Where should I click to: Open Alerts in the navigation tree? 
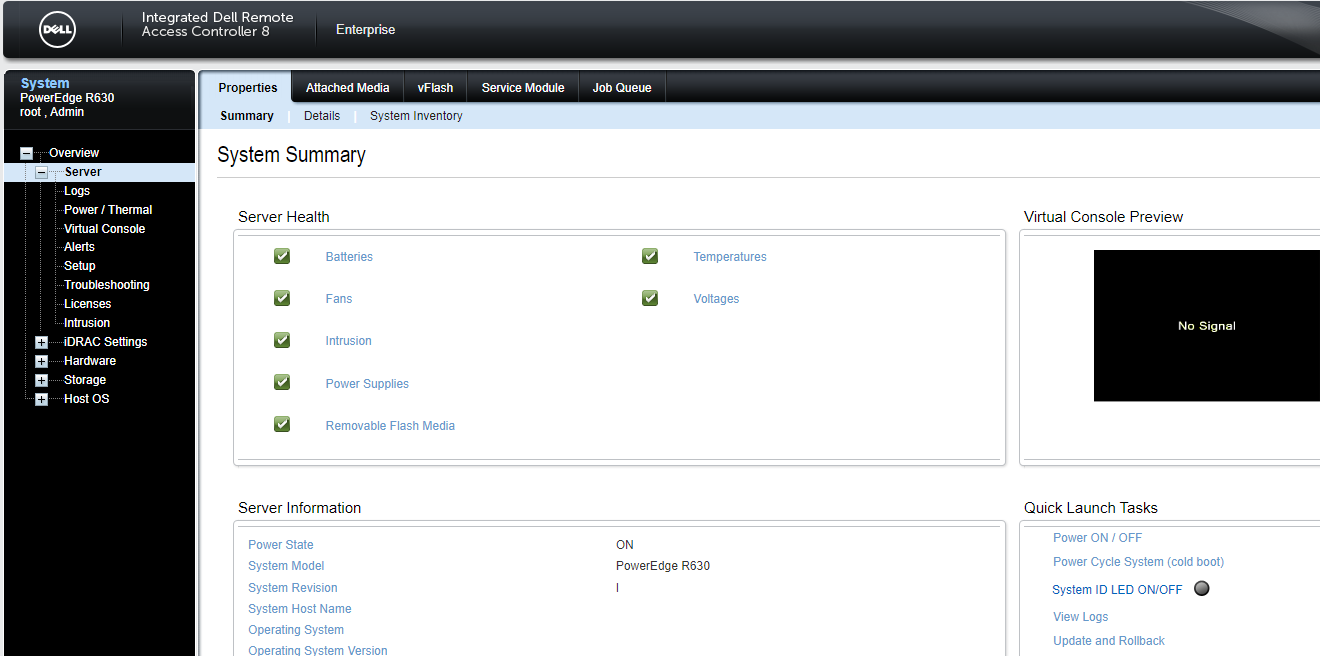79,247
